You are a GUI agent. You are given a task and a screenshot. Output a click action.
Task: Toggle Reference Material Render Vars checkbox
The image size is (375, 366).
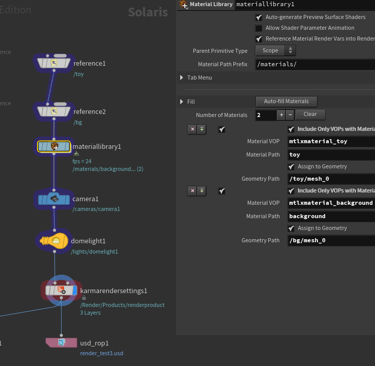point(259,39)
